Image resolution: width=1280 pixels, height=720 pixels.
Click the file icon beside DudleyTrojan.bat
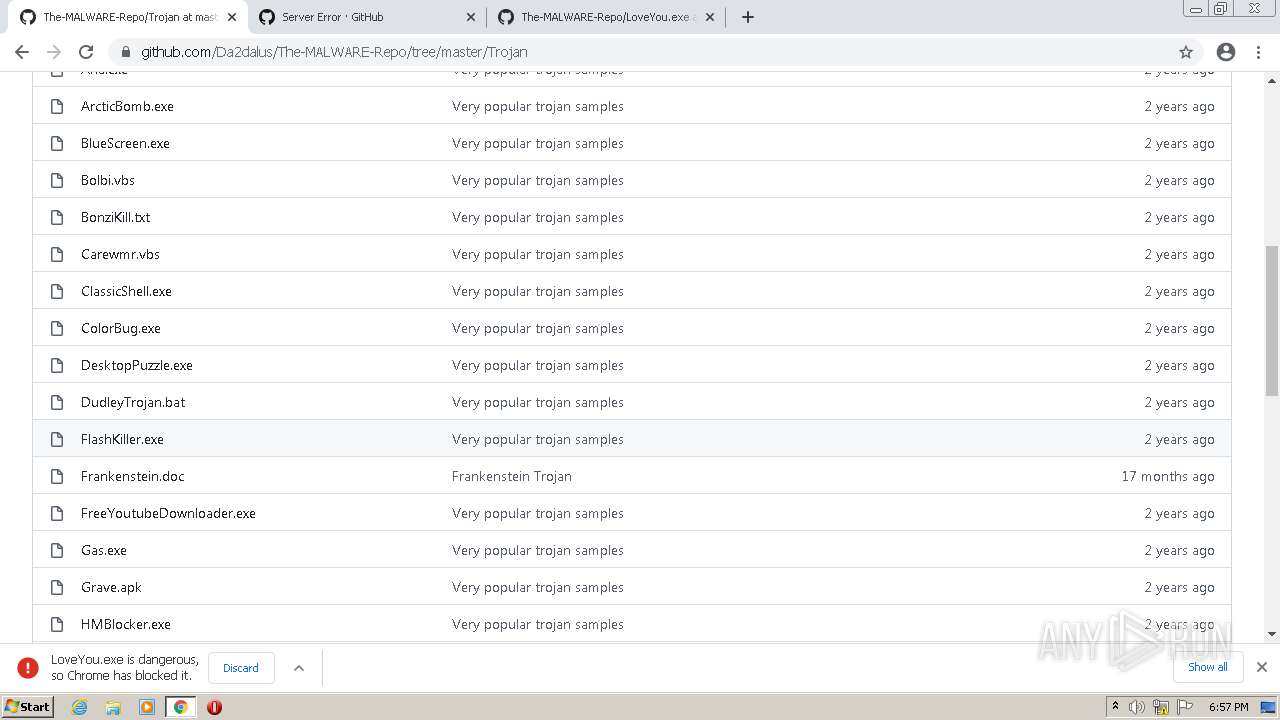pyautogui.click(x=57, y=402)
